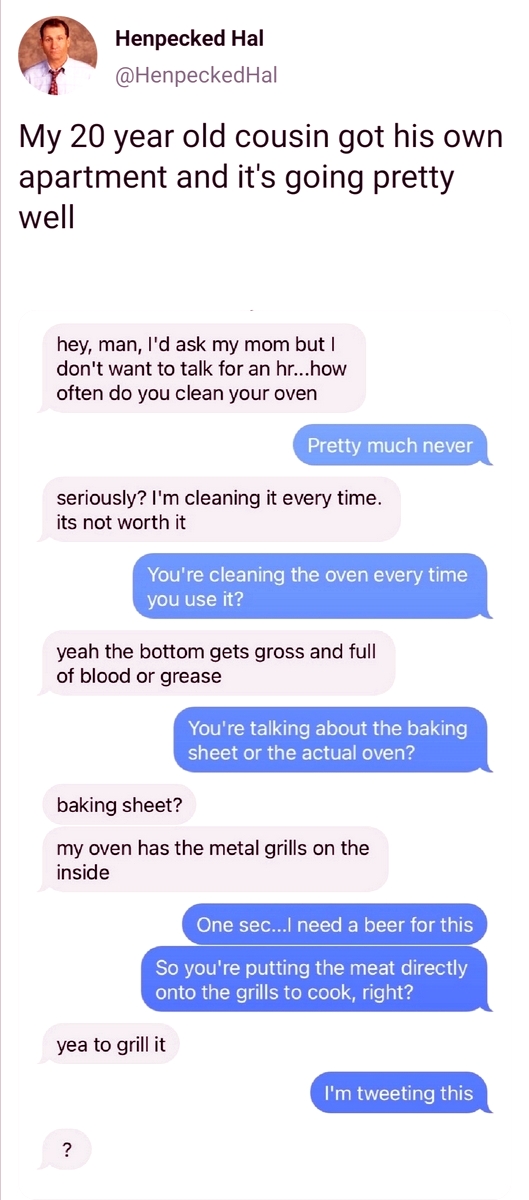Click the word 'apartment' in the tweet
The image size is (529, 1200).
coord(87,178)
